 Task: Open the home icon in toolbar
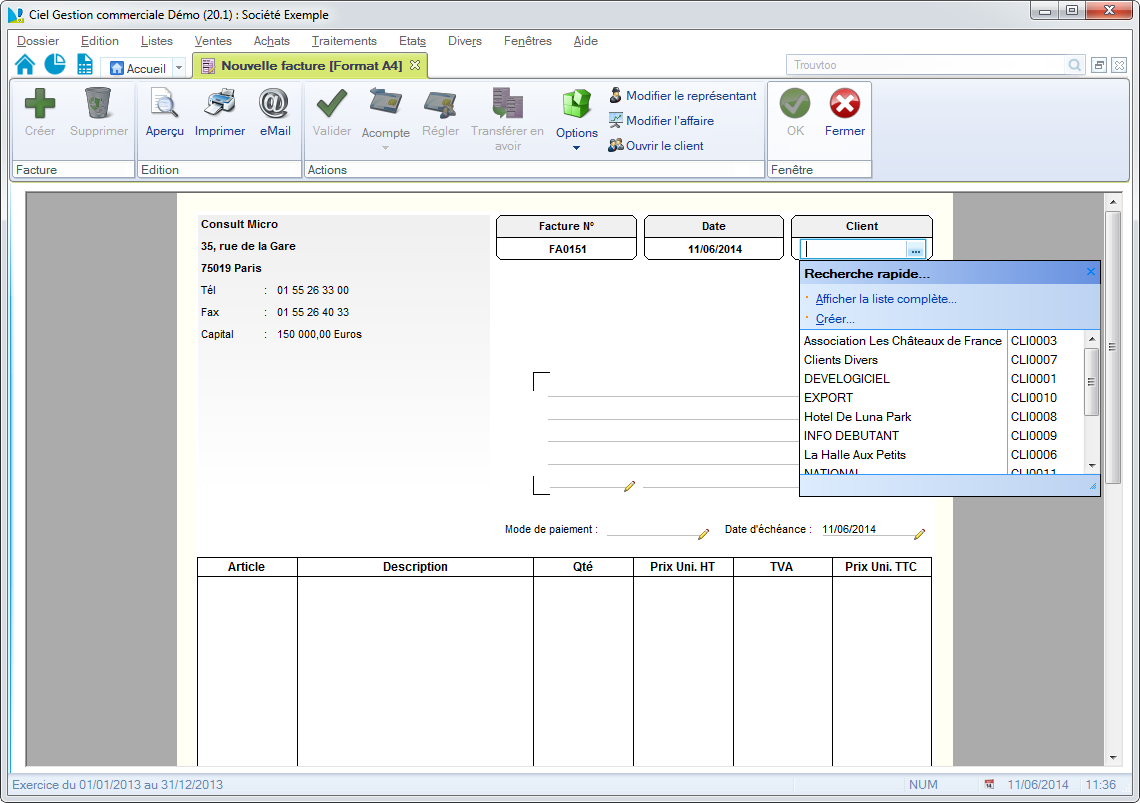[25, 65]
